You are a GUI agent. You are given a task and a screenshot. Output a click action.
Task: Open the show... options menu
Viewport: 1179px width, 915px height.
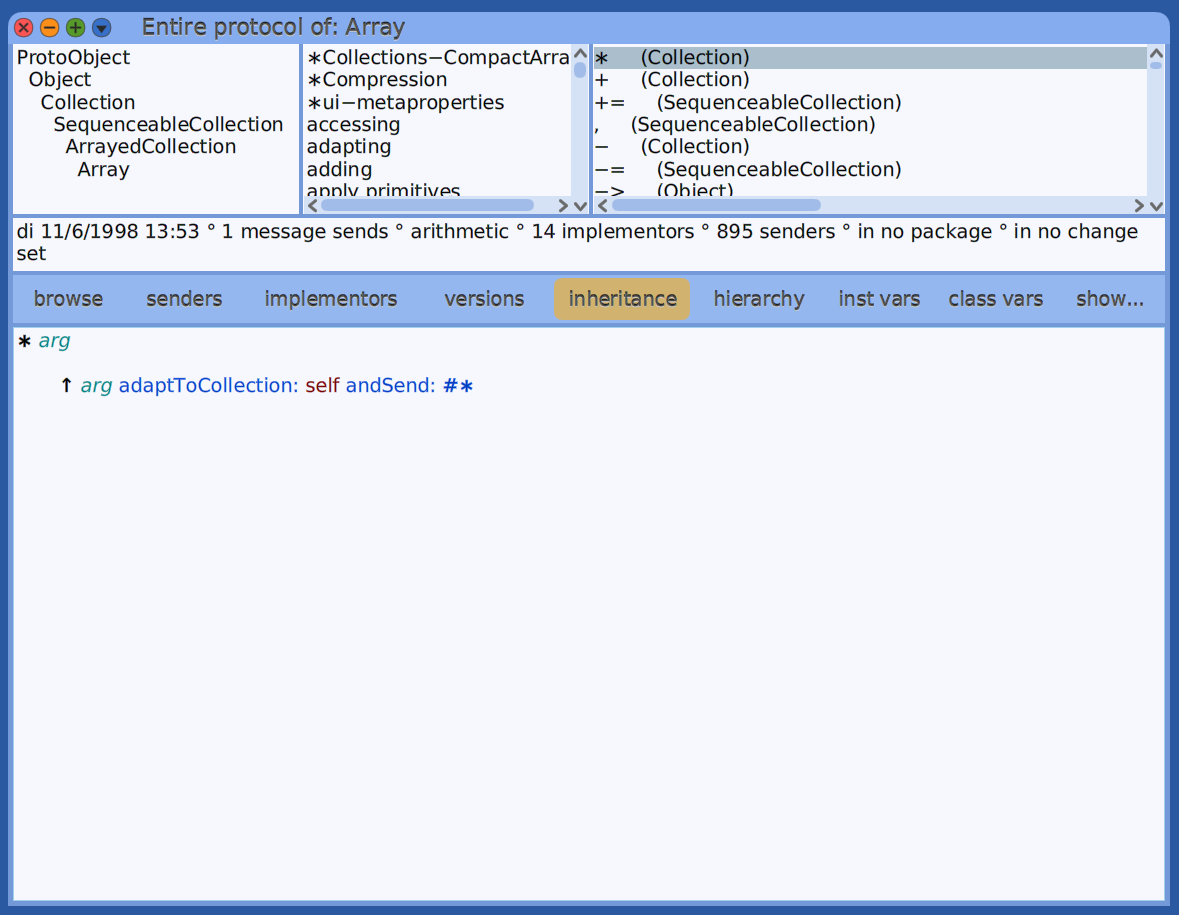(x=1110, y=298)
